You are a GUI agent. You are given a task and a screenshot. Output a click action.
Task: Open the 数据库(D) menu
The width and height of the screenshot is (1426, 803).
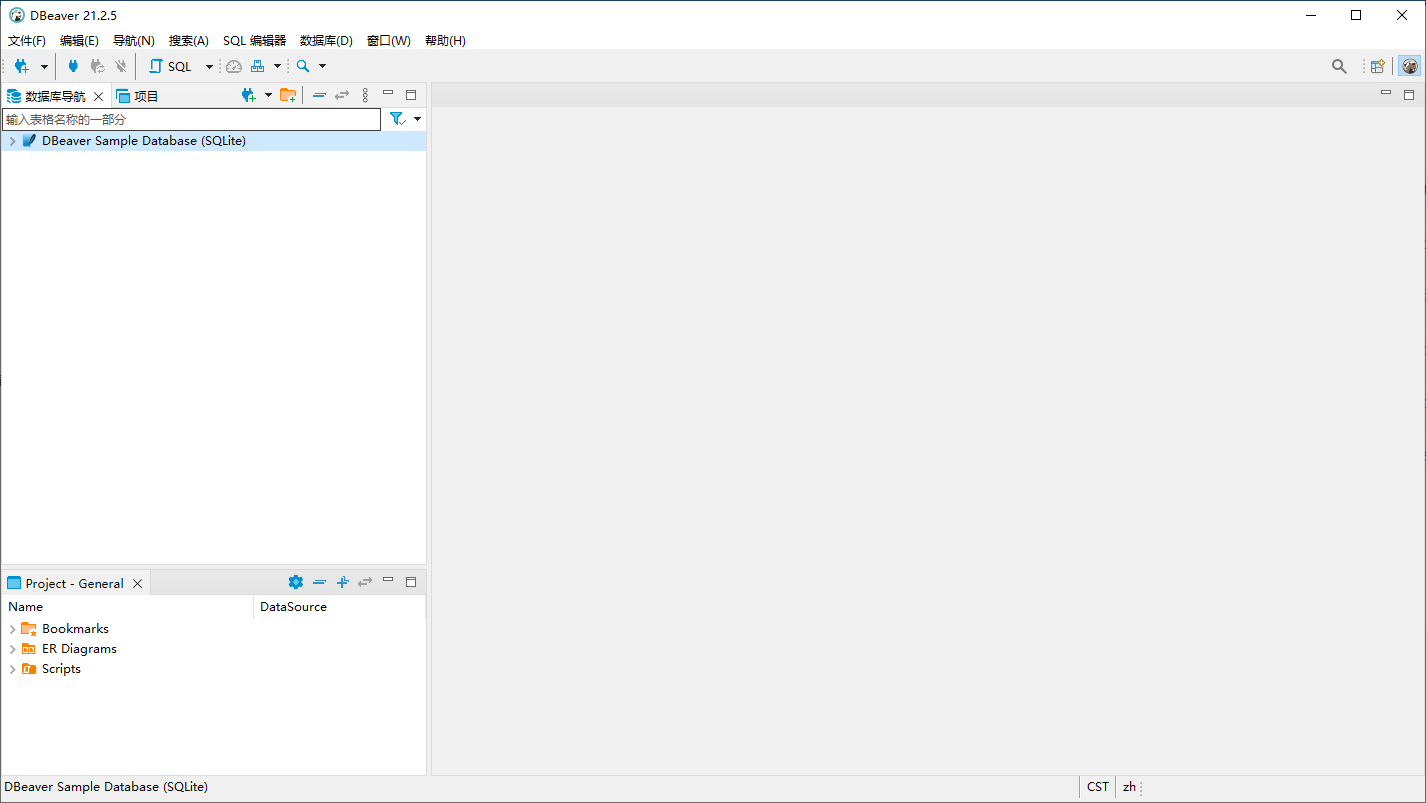tap(326, 41)
